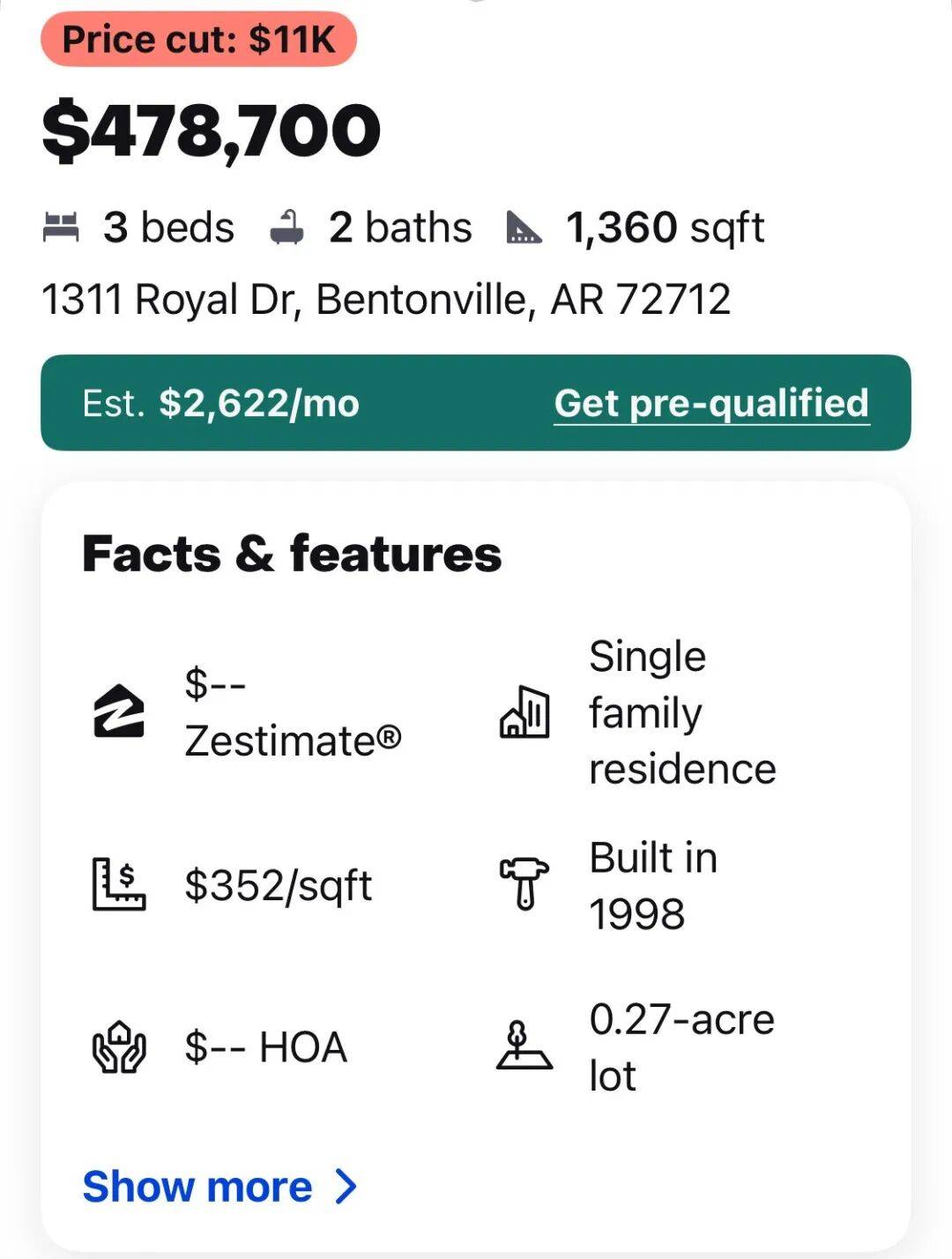Screen dimensions: 952x1259
Task: Open the Show more link
Action: point(197,1187)
